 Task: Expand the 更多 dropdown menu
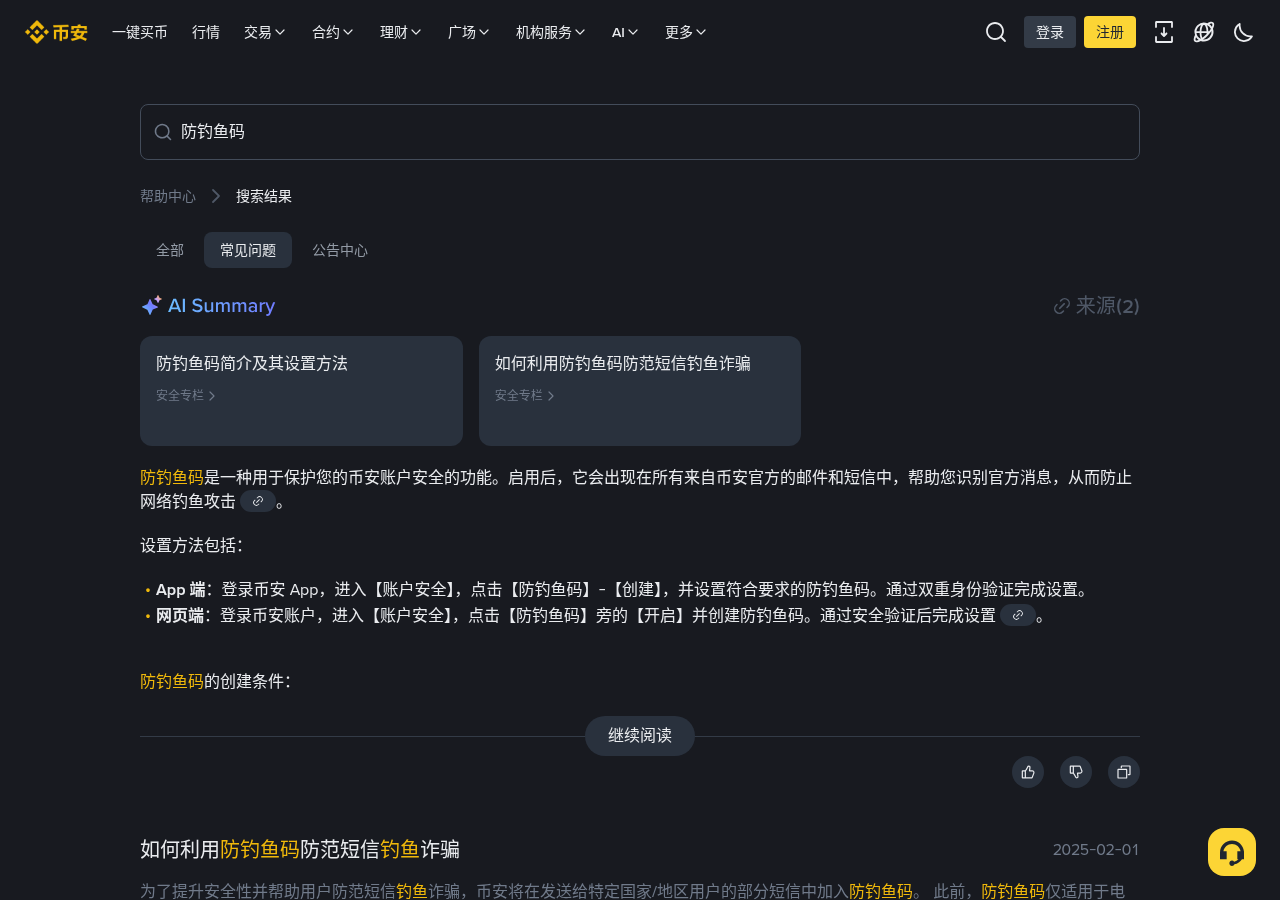tap(686, 32)
